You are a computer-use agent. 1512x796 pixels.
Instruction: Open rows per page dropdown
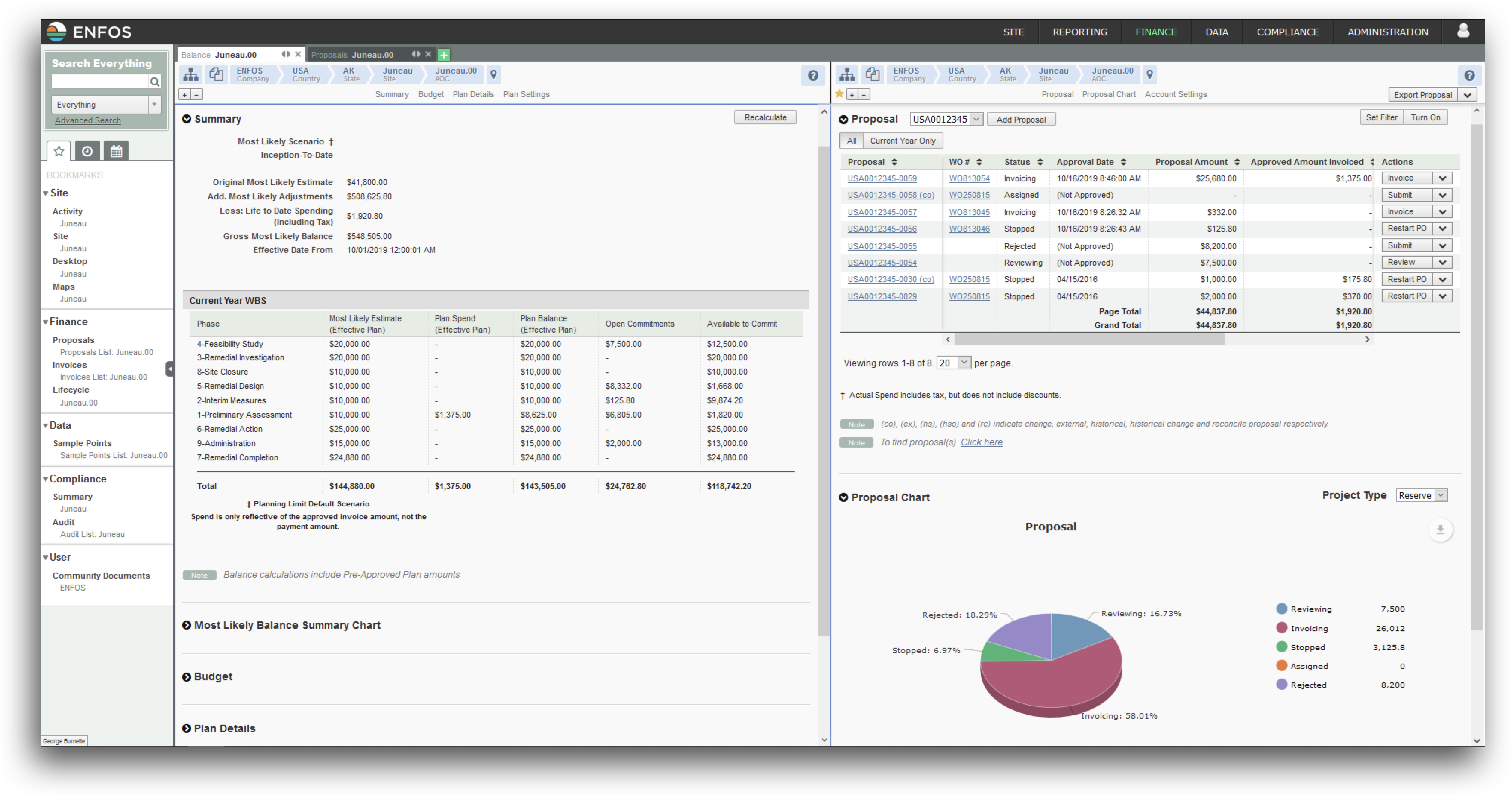pos(953,363)
